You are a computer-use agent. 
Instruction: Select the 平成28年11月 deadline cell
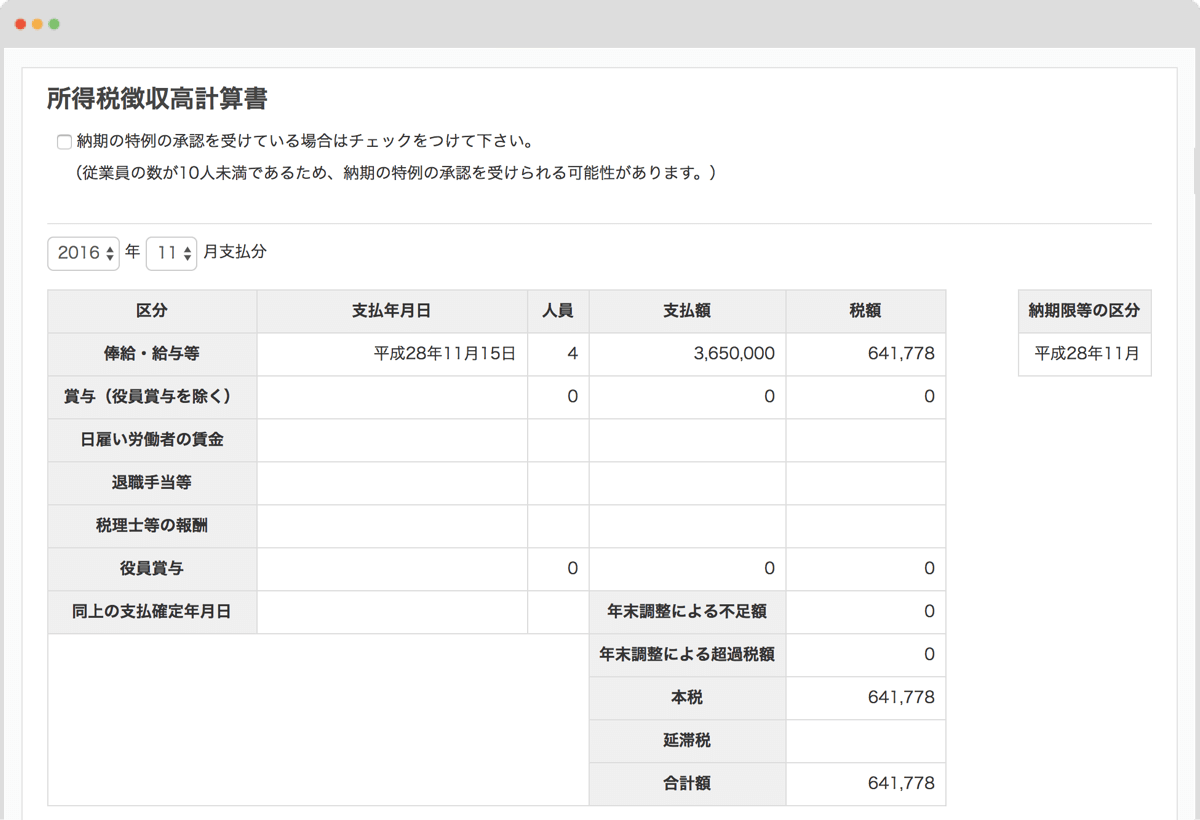[x=1085, y=354]
